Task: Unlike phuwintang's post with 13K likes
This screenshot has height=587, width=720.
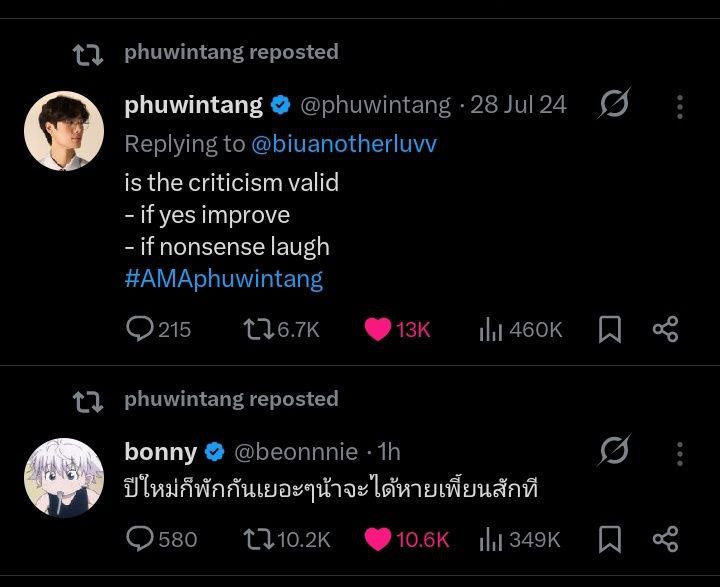Action: pos(378,329)
